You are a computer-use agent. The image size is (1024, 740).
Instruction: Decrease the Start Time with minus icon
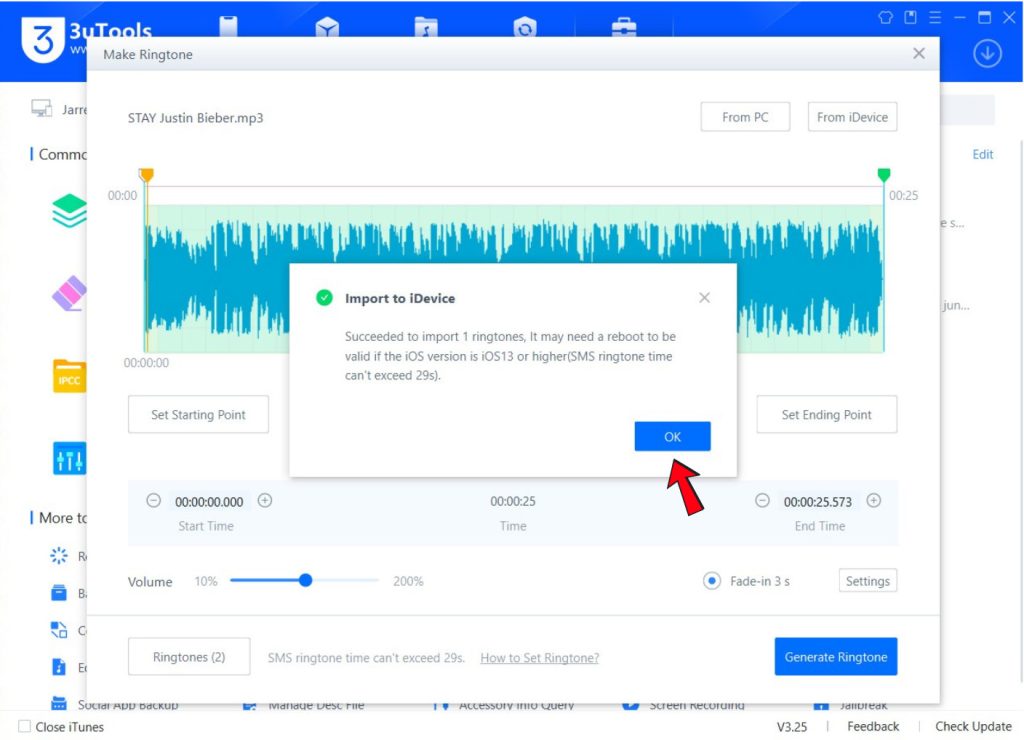click(x=153, y=501)
